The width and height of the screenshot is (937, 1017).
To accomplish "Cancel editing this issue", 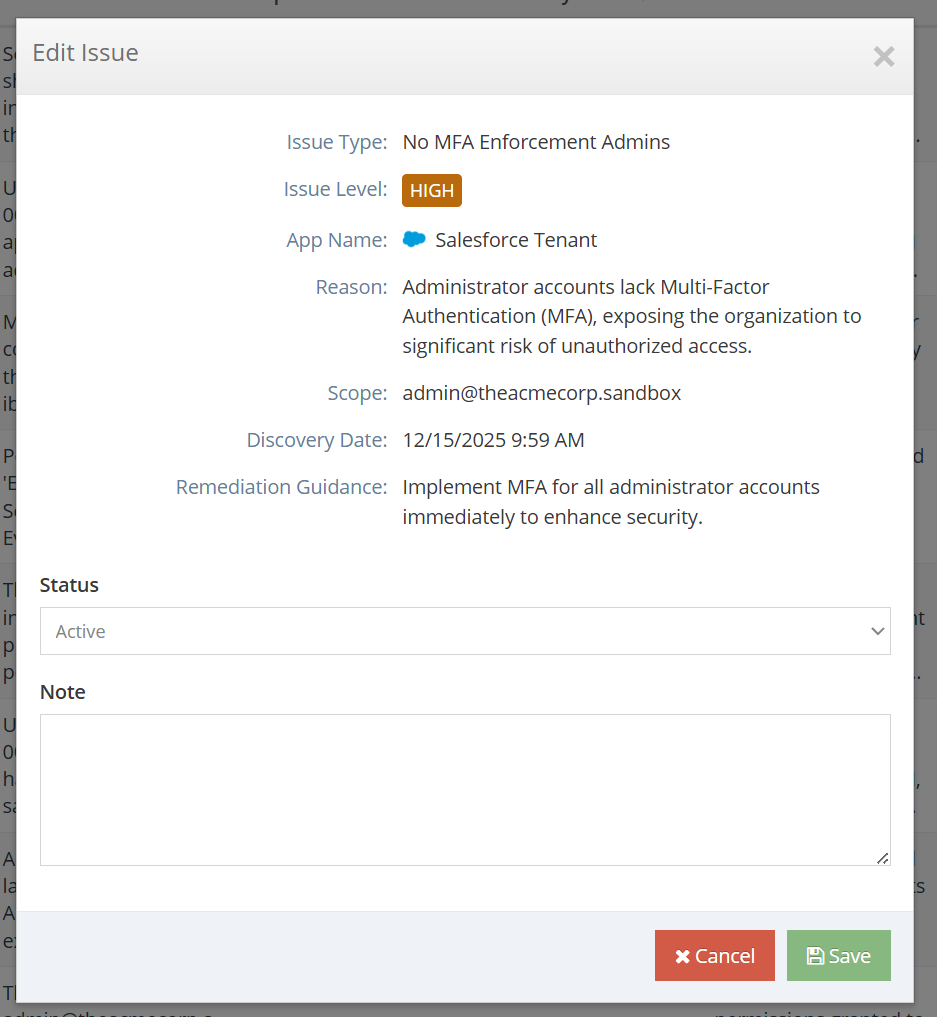I will pos(714,955).
